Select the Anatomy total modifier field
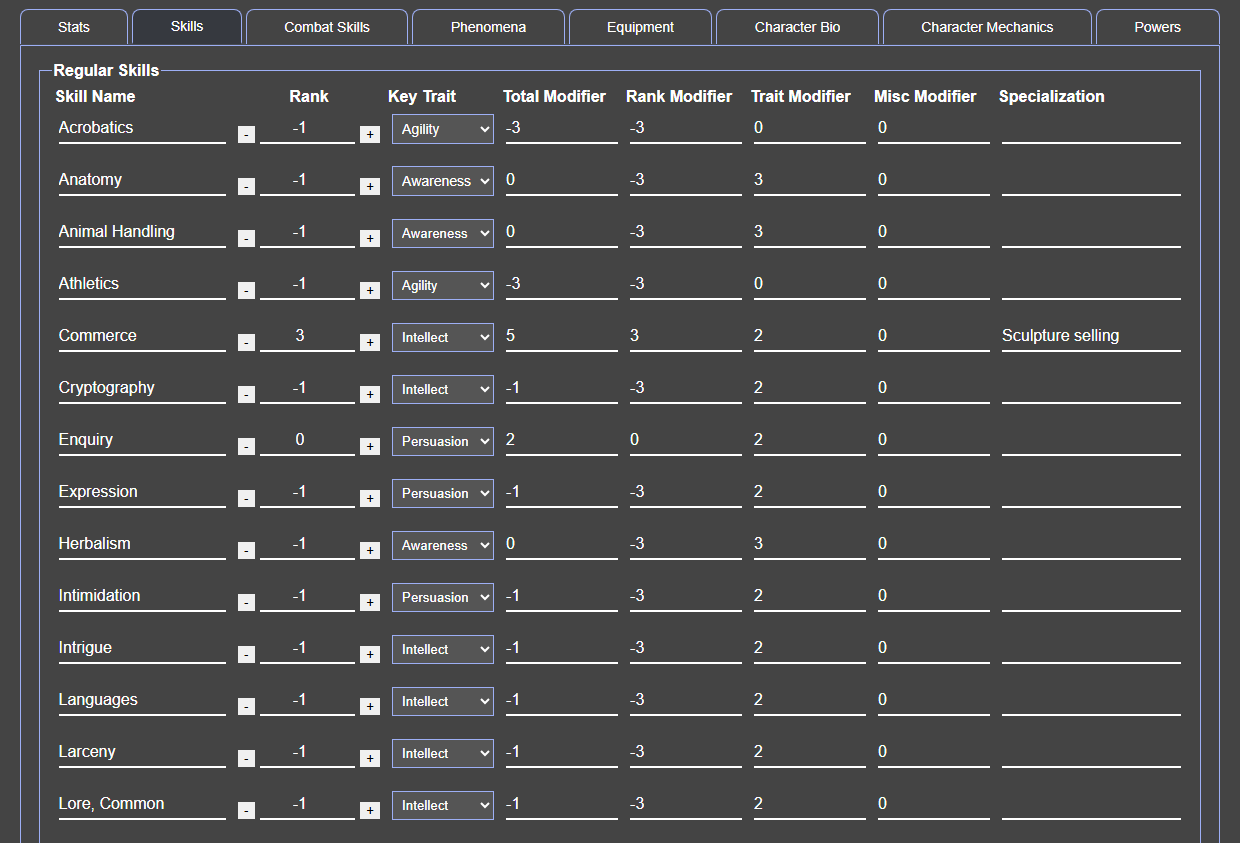This screenshot has width=1240, height=843. point(561,180)
